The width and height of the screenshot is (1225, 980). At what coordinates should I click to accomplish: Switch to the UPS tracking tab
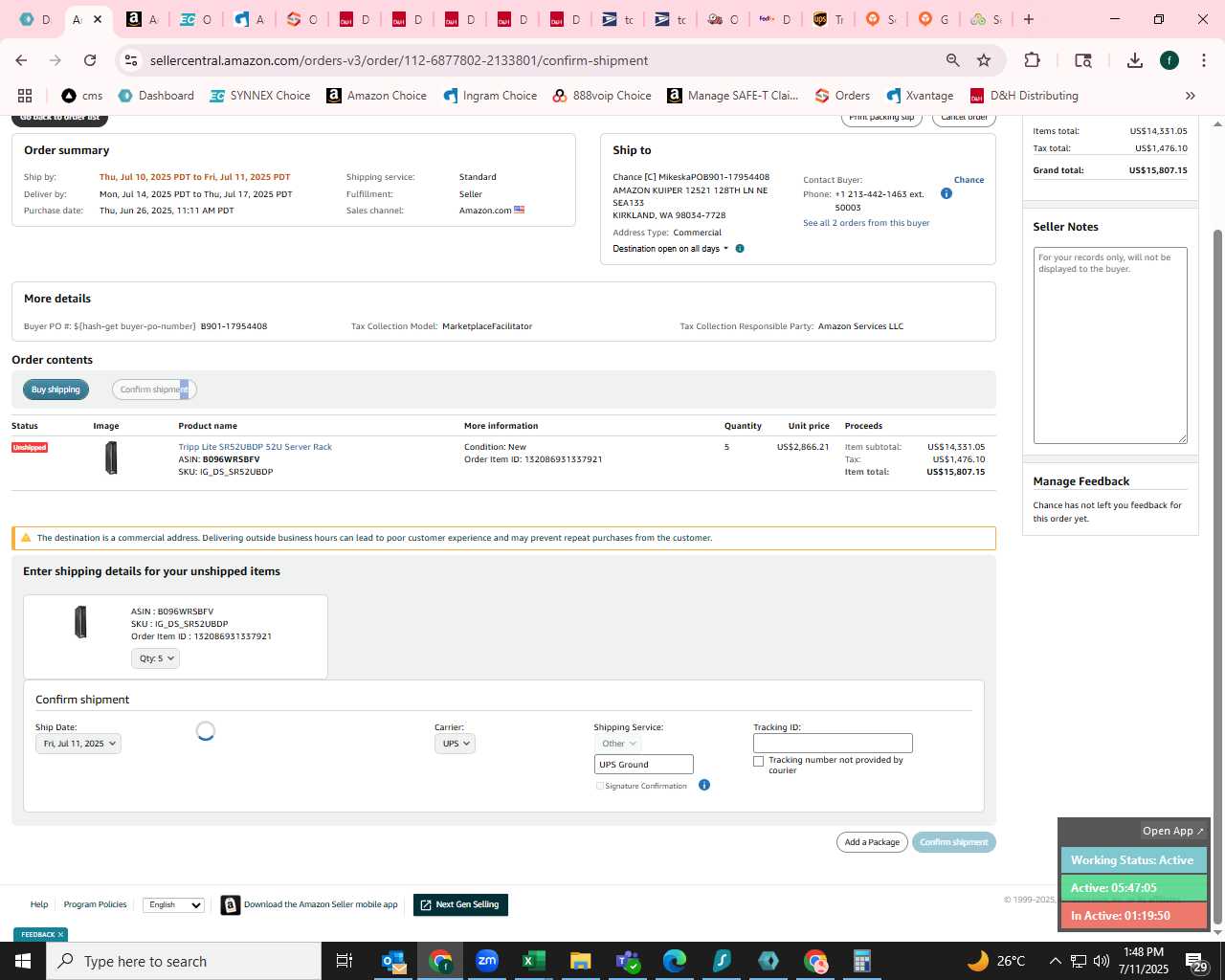pos(829,19)
